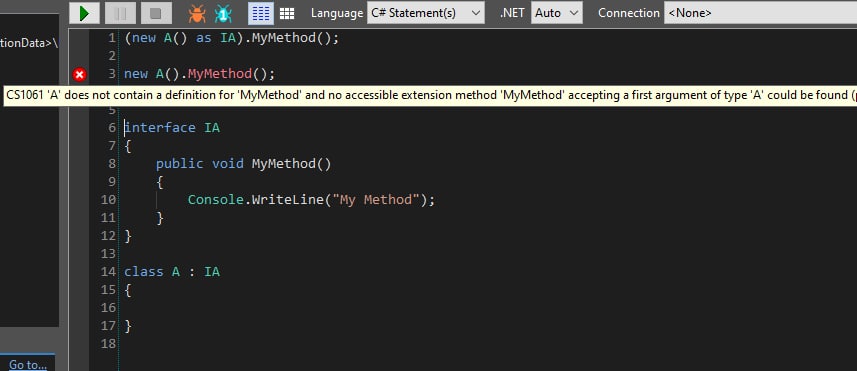
Task: Click the CS1061 error tooltip message
Action: 431,95
